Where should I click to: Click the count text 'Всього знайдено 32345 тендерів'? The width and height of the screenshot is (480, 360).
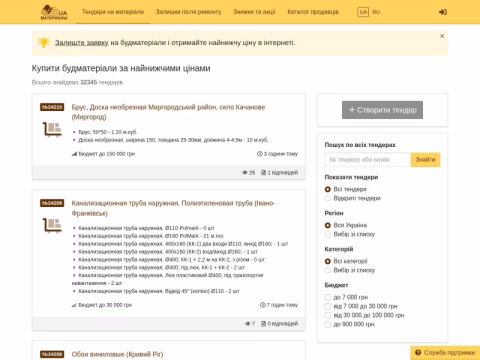pos(78,82)
